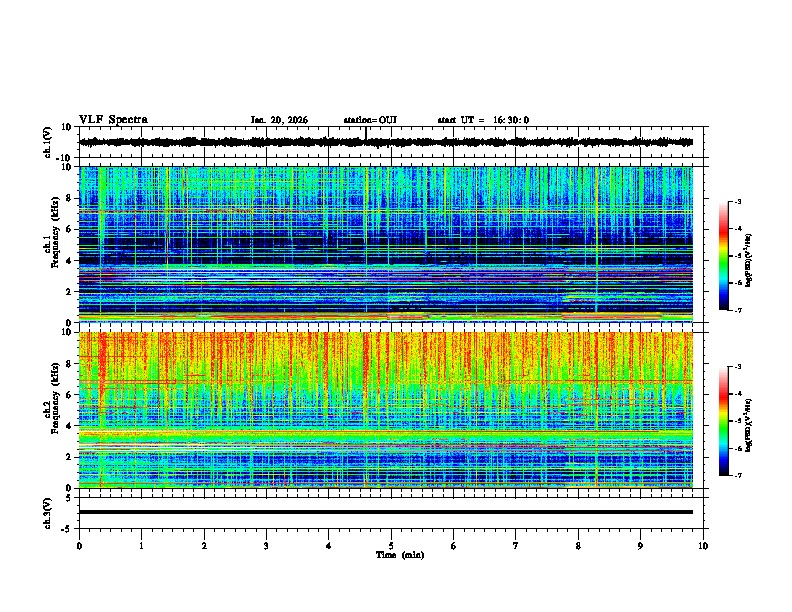Image resolution: width=792 pixels, height=612 pixels.
Task: Click the "2" tick on the ch.2 frequency axis
Action: (70, 457)
